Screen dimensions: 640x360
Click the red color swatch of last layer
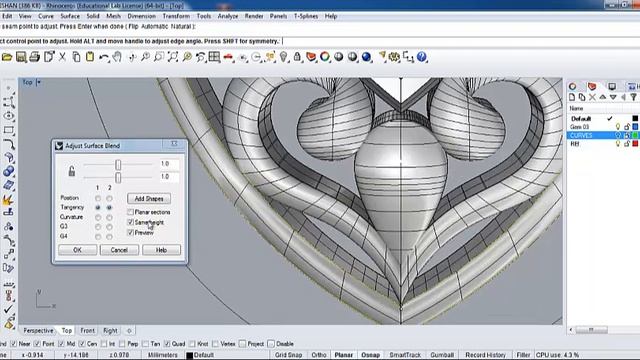pos(635,144)
